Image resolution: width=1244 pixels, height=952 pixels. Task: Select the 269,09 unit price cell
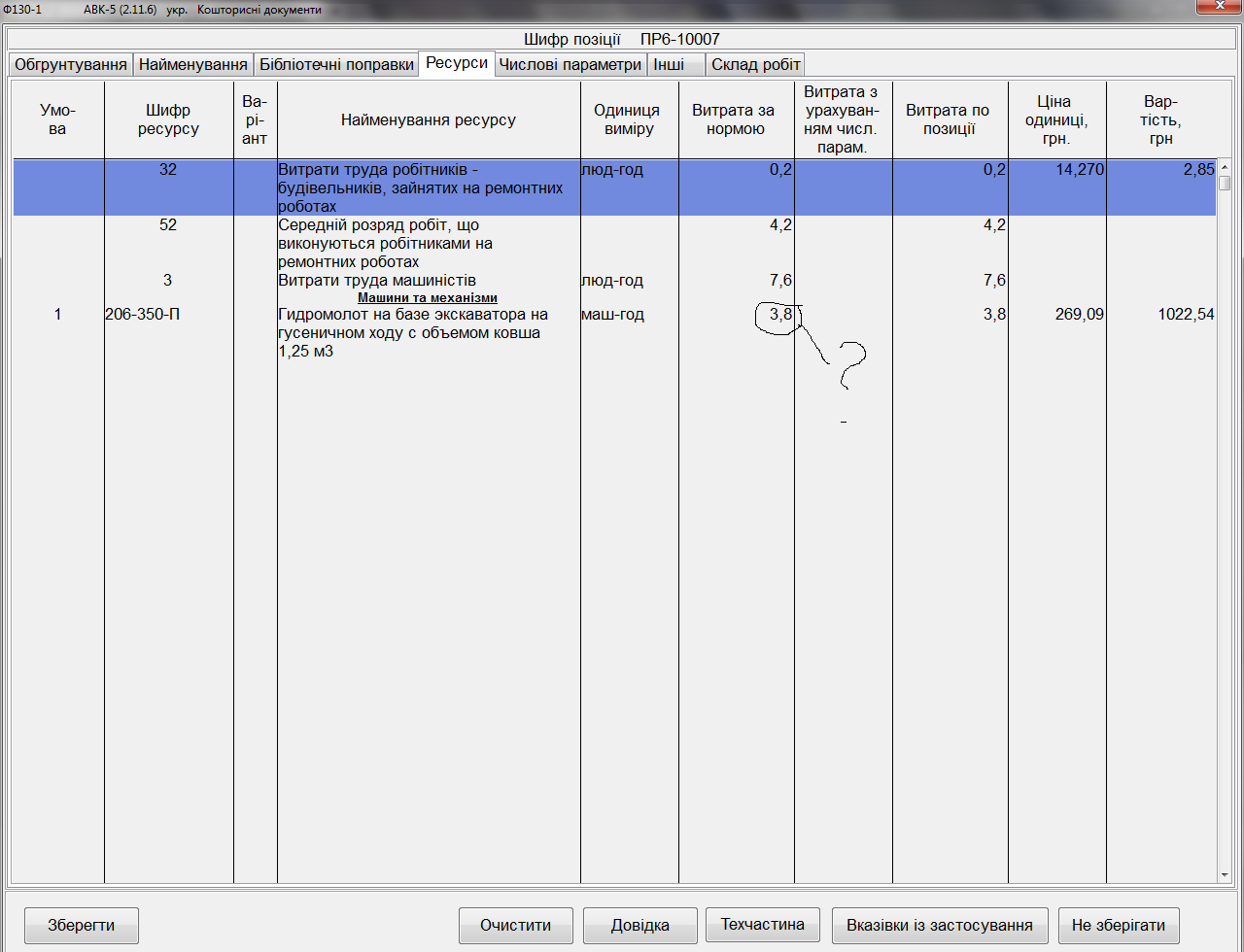click(1079, 315)
